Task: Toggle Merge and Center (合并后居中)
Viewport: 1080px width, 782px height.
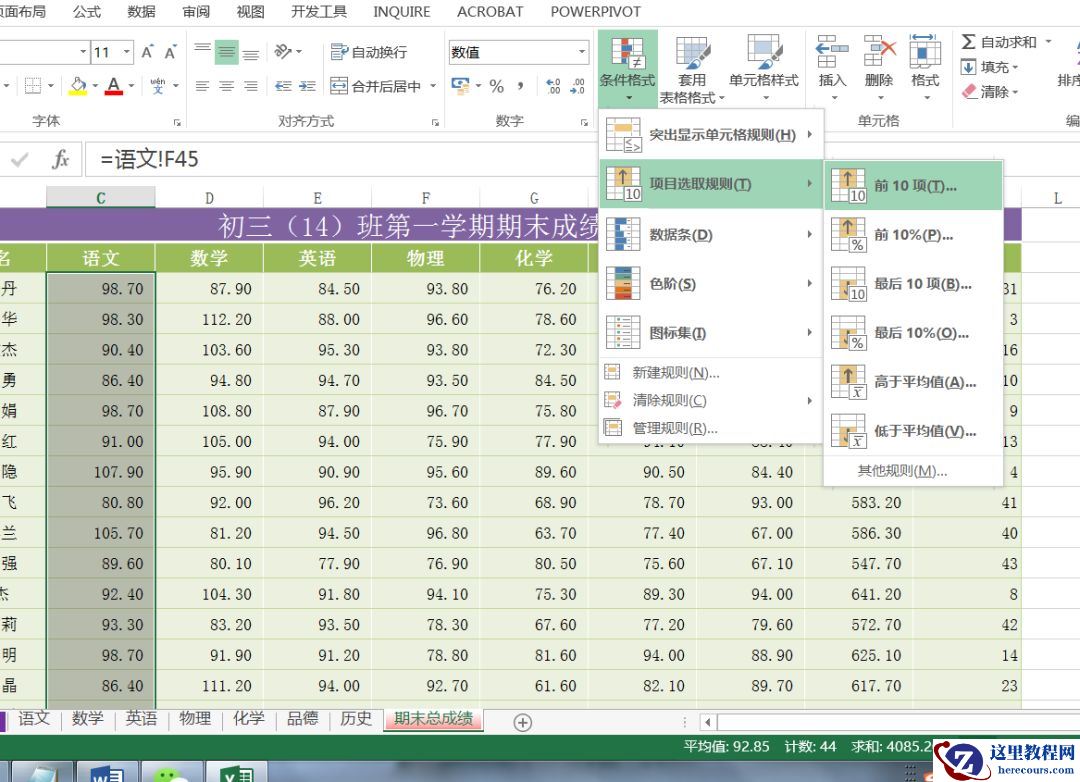Action: click(376, 87)
